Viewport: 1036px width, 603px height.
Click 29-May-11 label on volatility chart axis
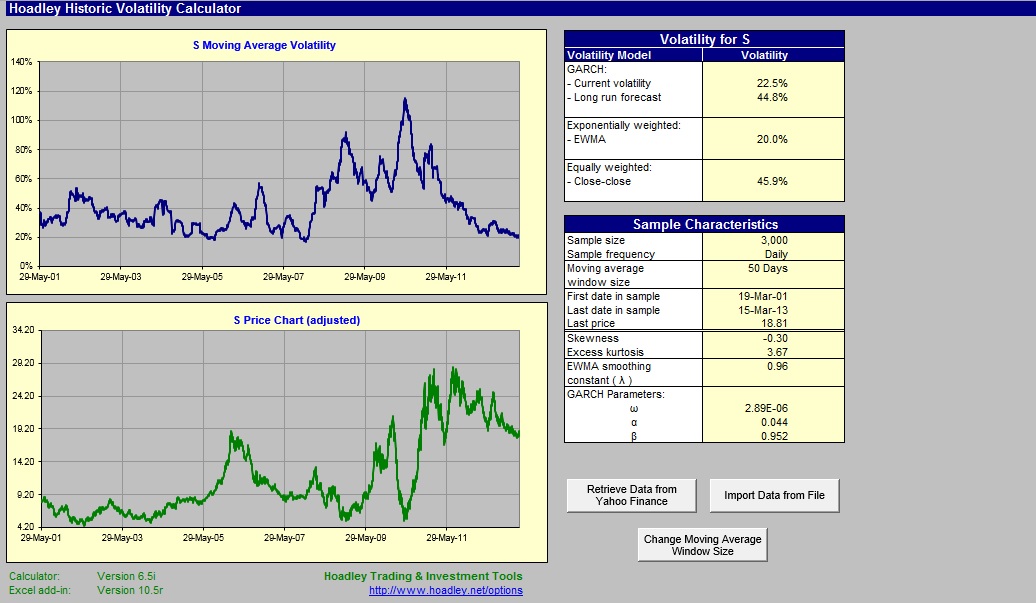tap(445, 277)
